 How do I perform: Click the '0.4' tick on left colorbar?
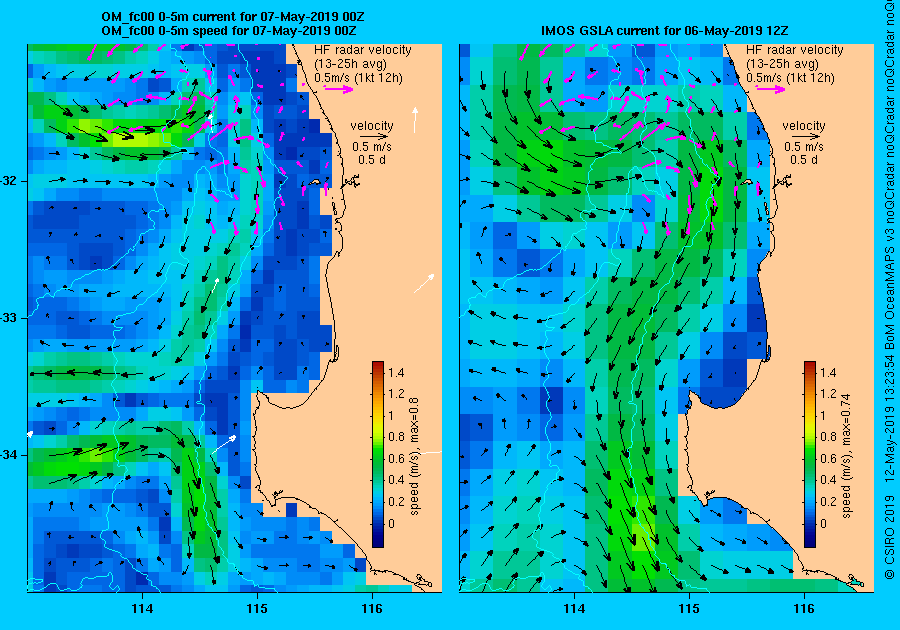[396, 480]
